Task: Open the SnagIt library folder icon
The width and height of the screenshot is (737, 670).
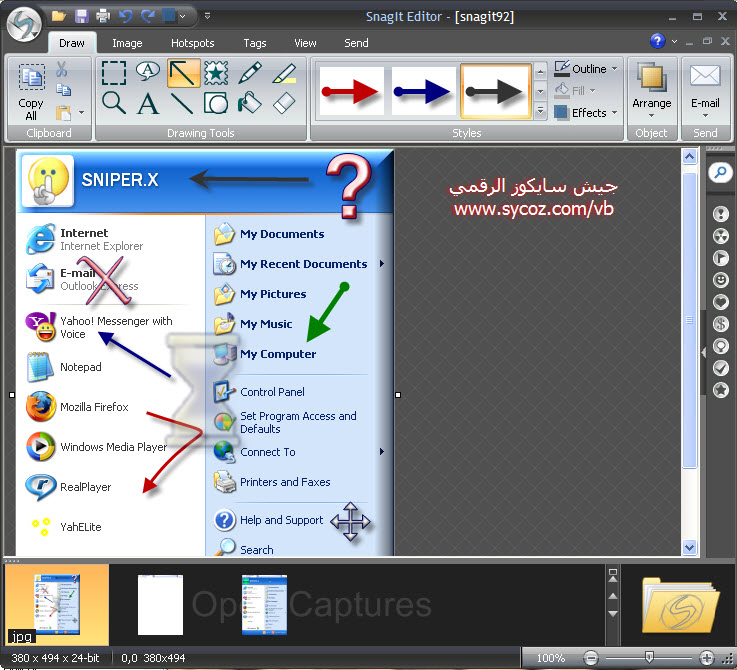Action: pos(680,606)
